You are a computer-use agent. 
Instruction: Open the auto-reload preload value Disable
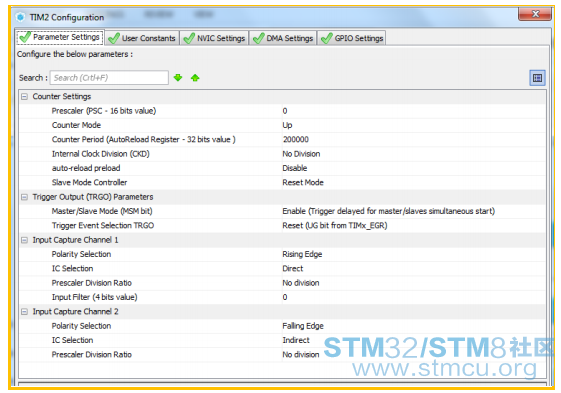295,168
